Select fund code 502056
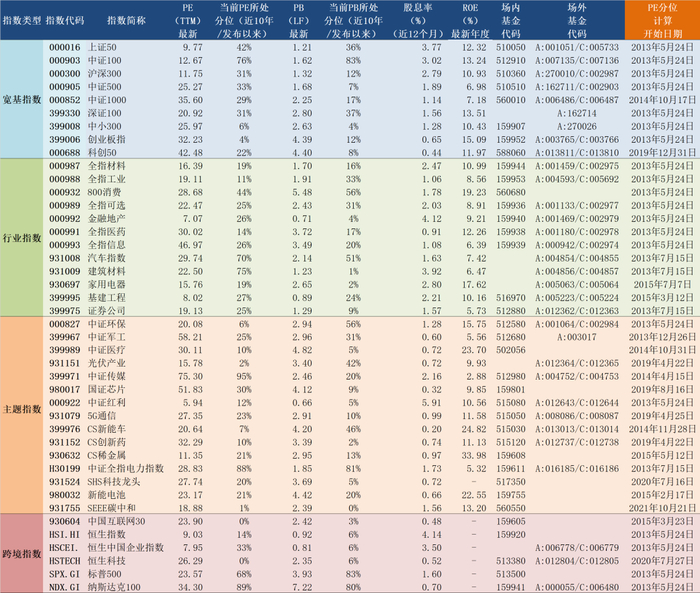The height and width of the screenshot is (593, 700). (511, 350)
